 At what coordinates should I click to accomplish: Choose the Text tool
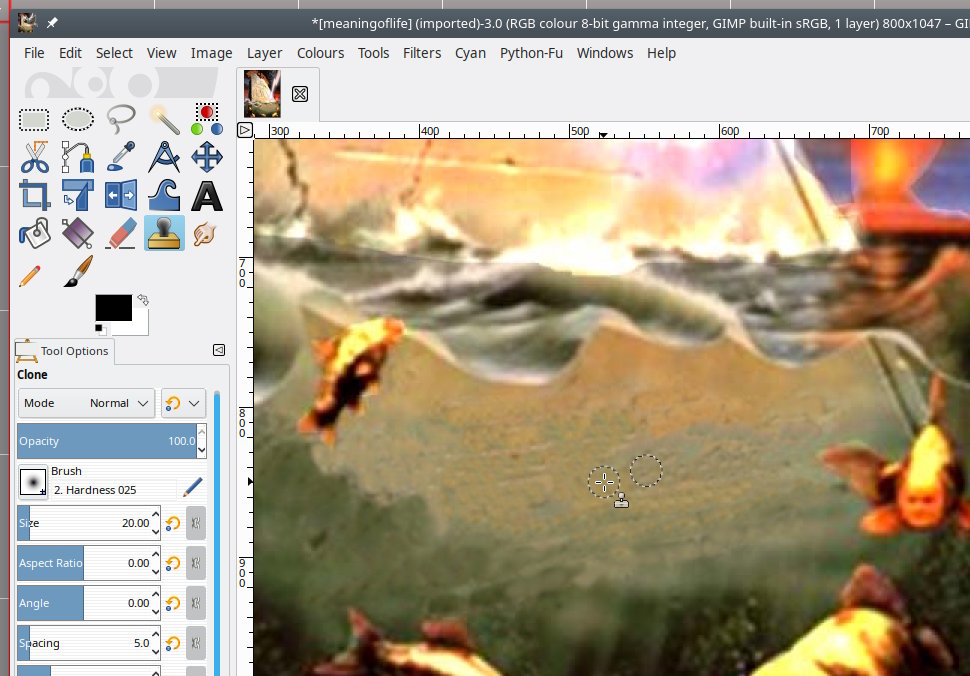pyautogui.click(x=207, y=196)
